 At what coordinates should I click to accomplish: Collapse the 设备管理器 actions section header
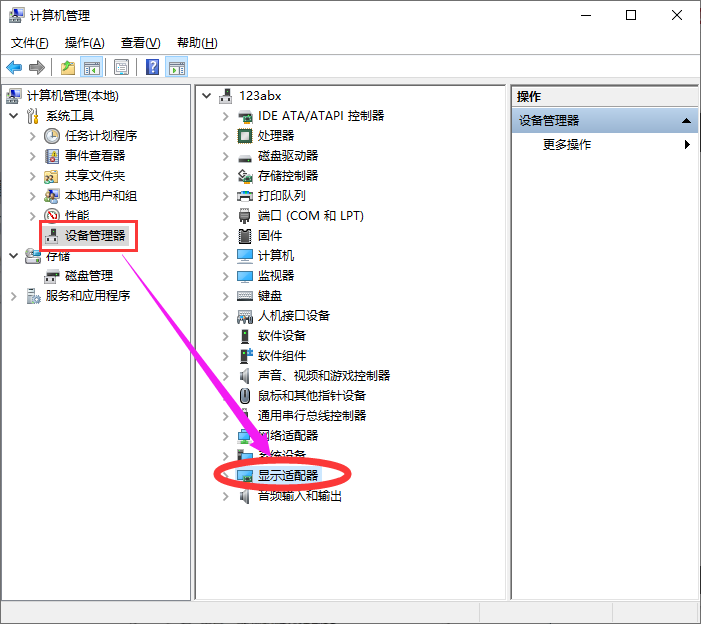(x=686, y=120)
